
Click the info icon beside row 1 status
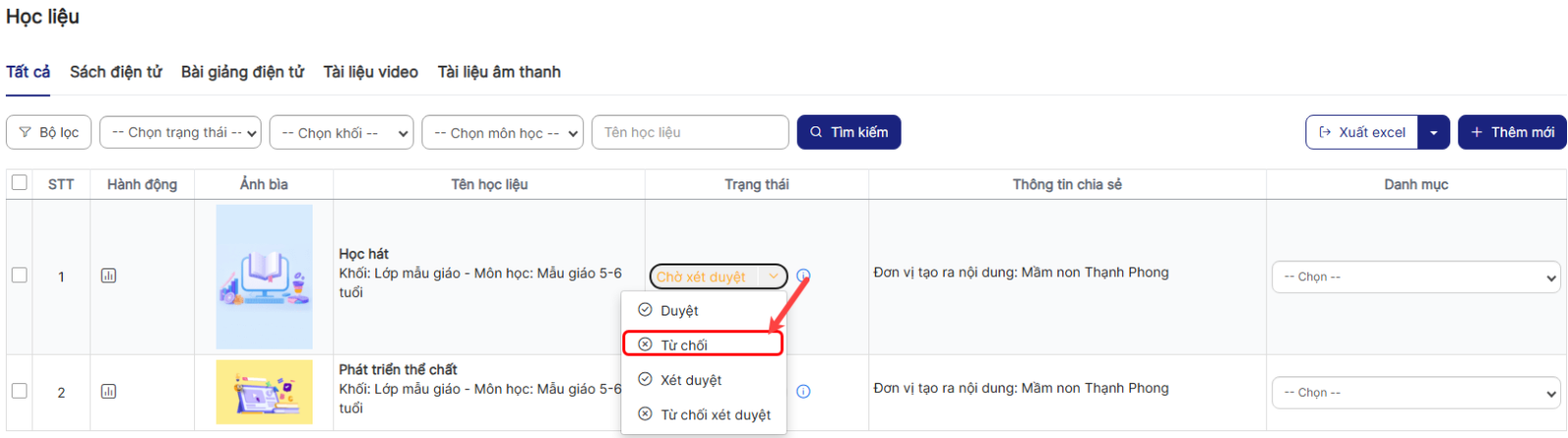click(x=804, y=276)
